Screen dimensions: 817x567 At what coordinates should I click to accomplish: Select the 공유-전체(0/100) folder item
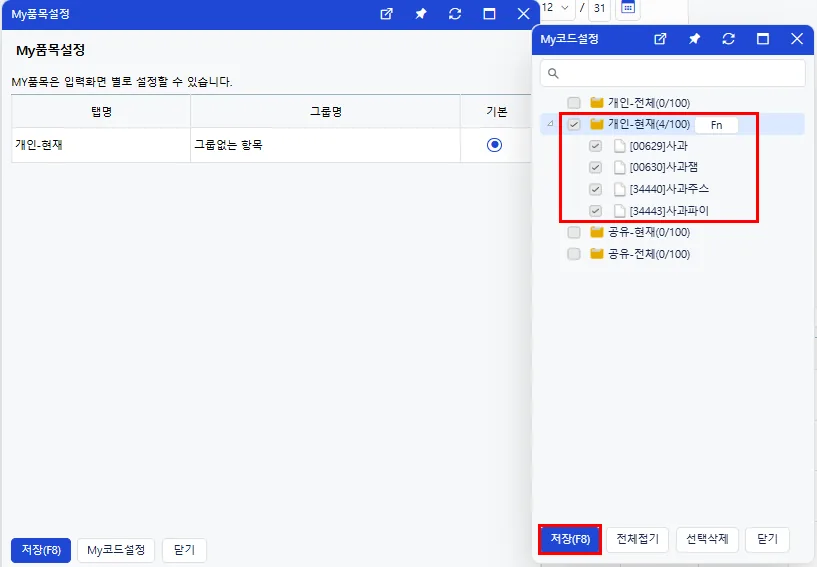pyautogui.click(x=649, y=254)
